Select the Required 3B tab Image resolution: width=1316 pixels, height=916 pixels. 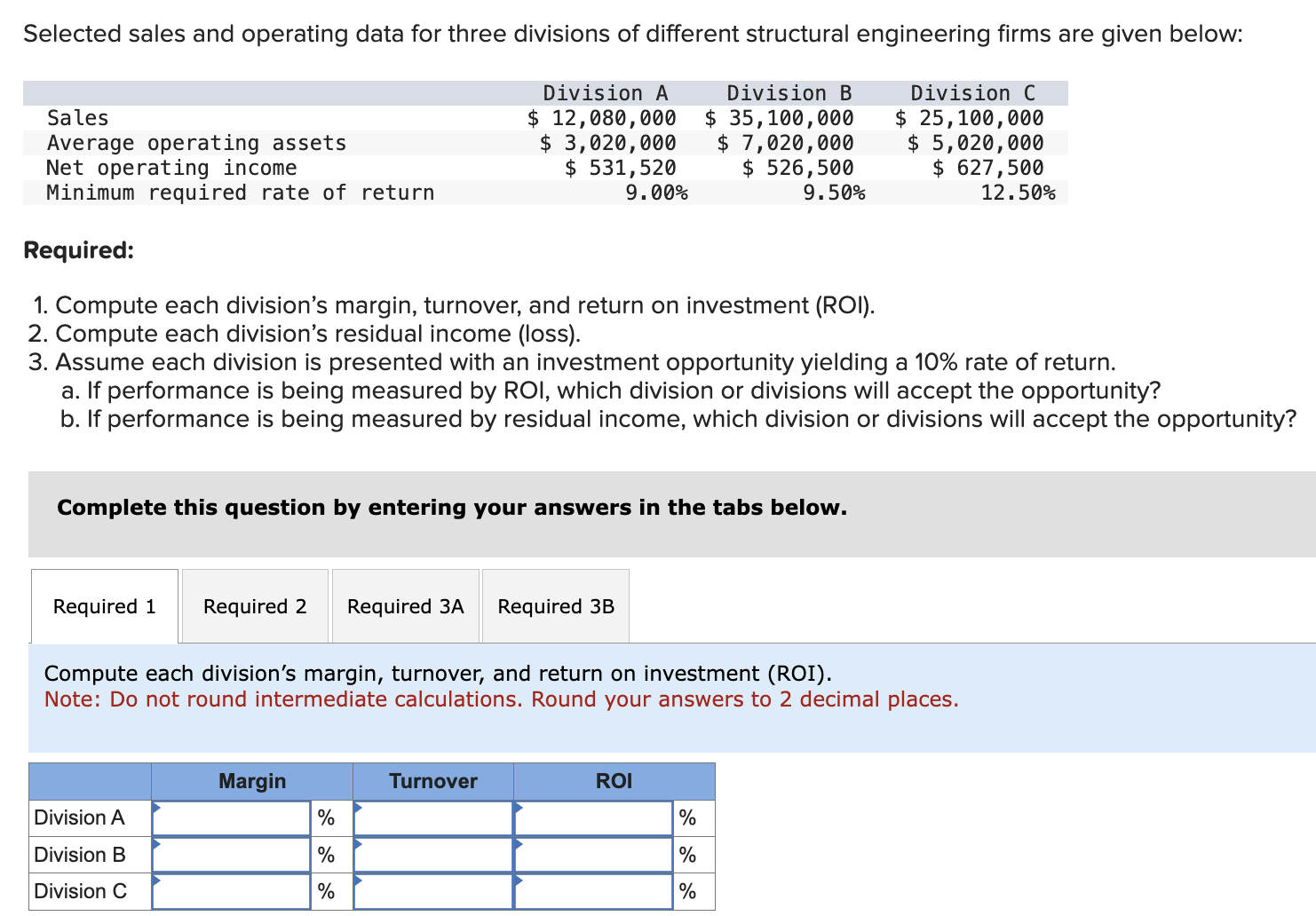555,605
